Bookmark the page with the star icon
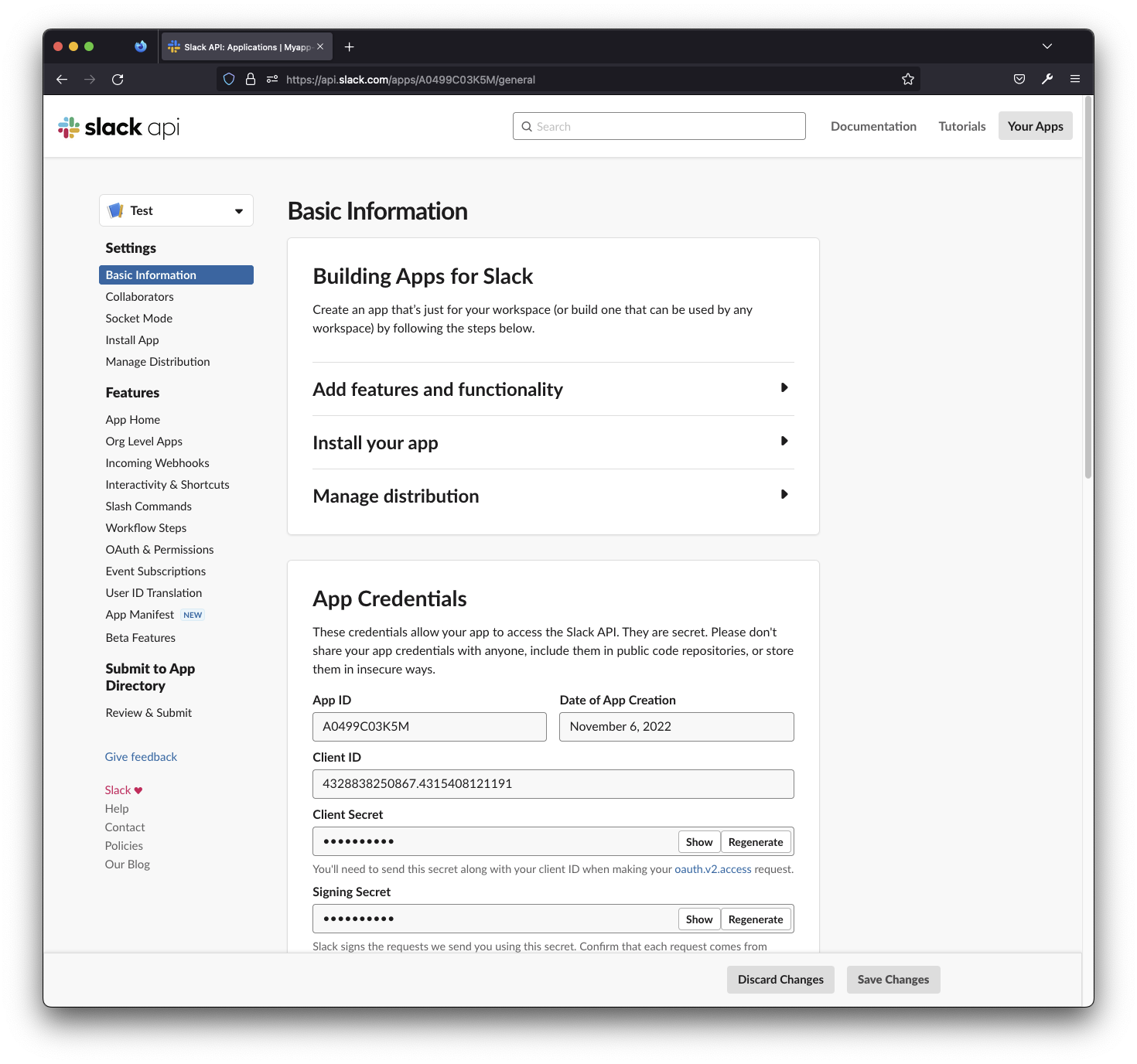 pos(907,79)
